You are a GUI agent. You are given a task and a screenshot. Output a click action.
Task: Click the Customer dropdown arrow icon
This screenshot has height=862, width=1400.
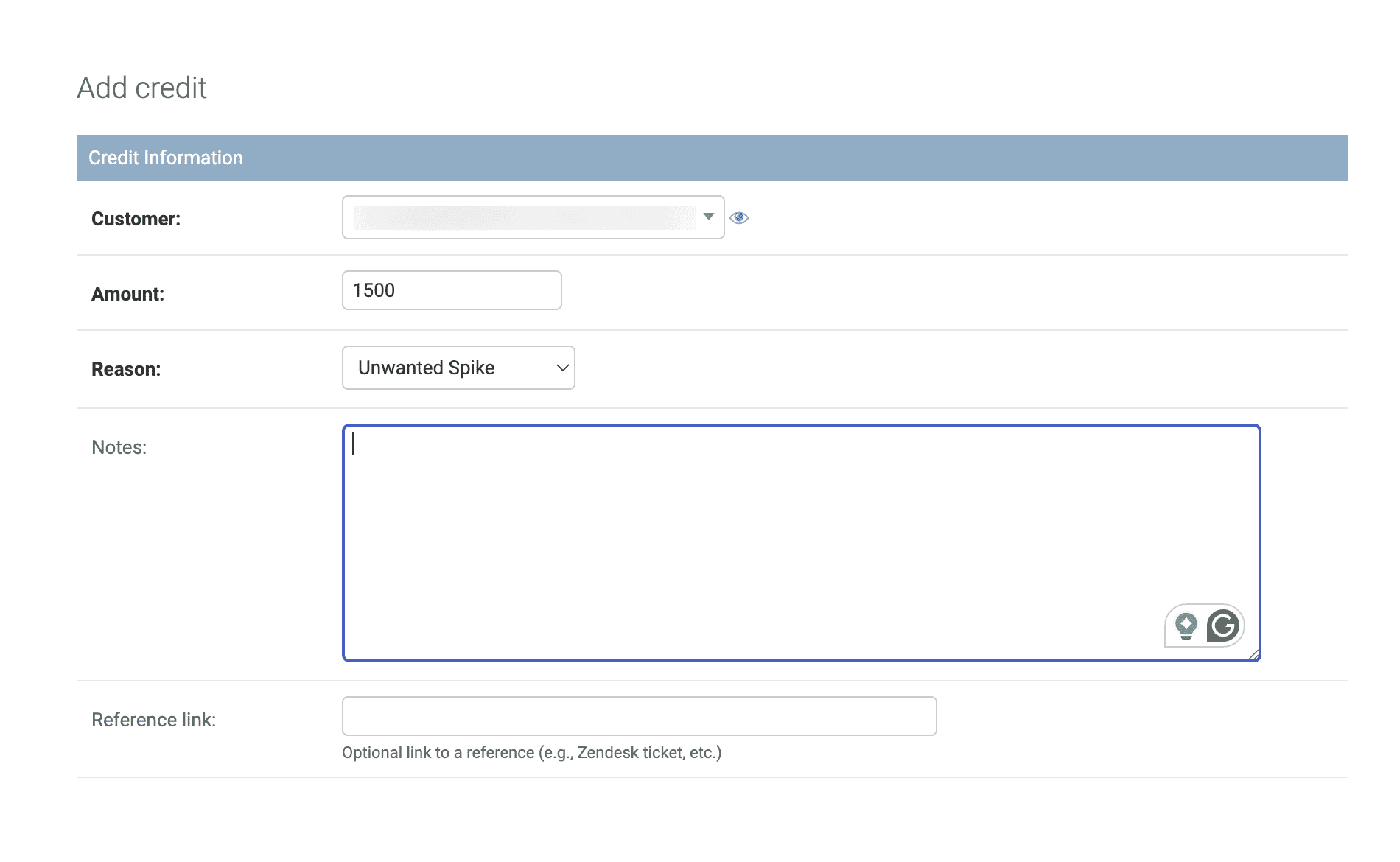(708, 217)
